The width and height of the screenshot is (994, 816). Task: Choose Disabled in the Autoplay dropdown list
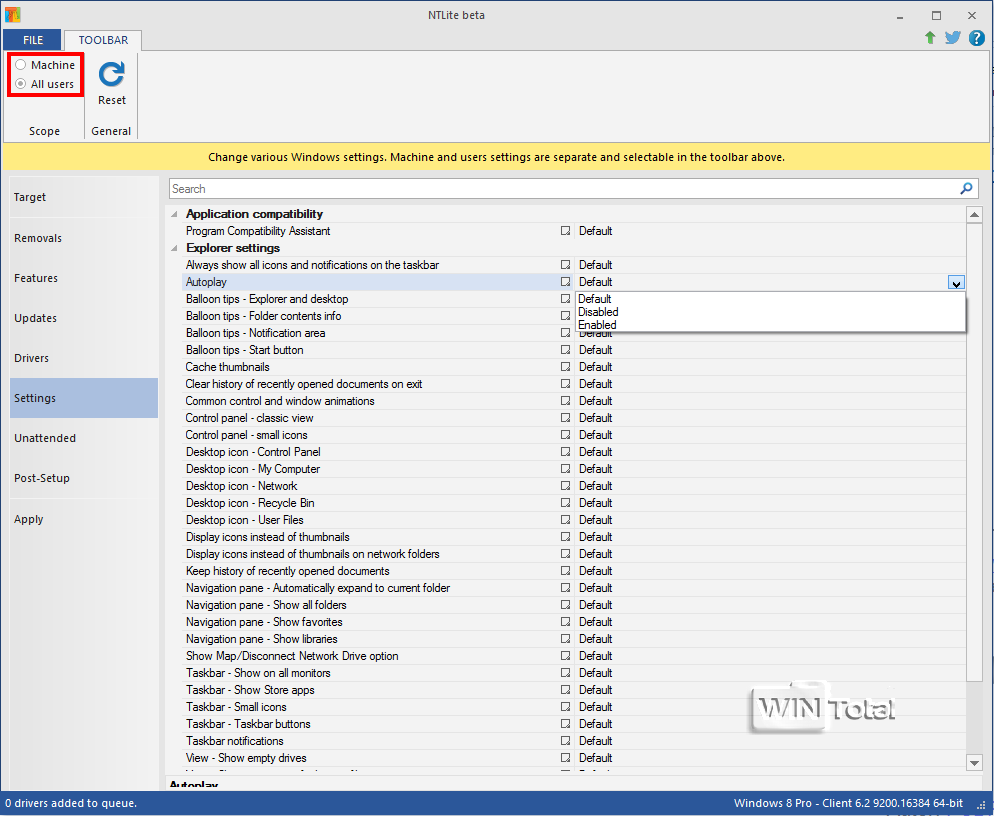(598, 312)
